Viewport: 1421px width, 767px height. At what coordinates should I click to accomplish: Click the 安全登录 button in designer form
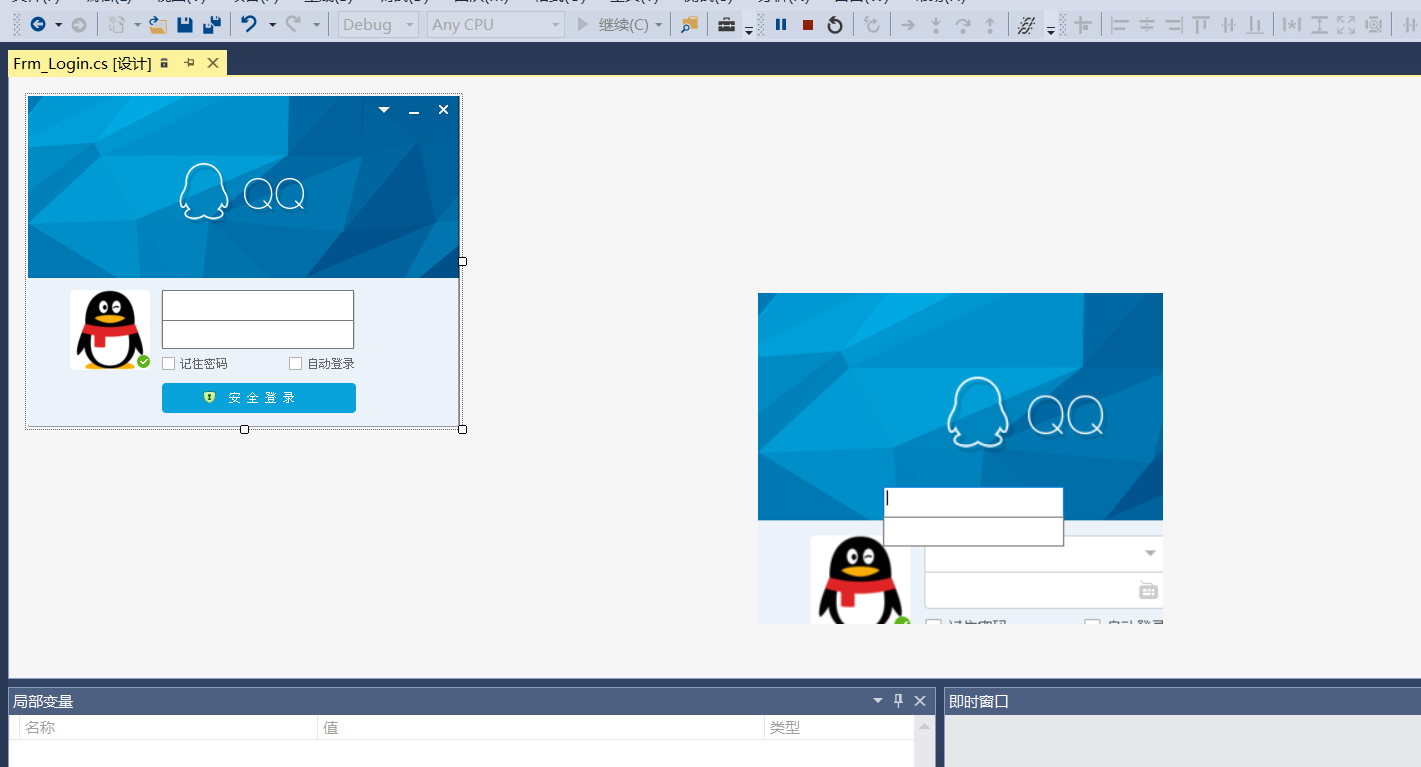pyautogui.click(x=259, y=398)
